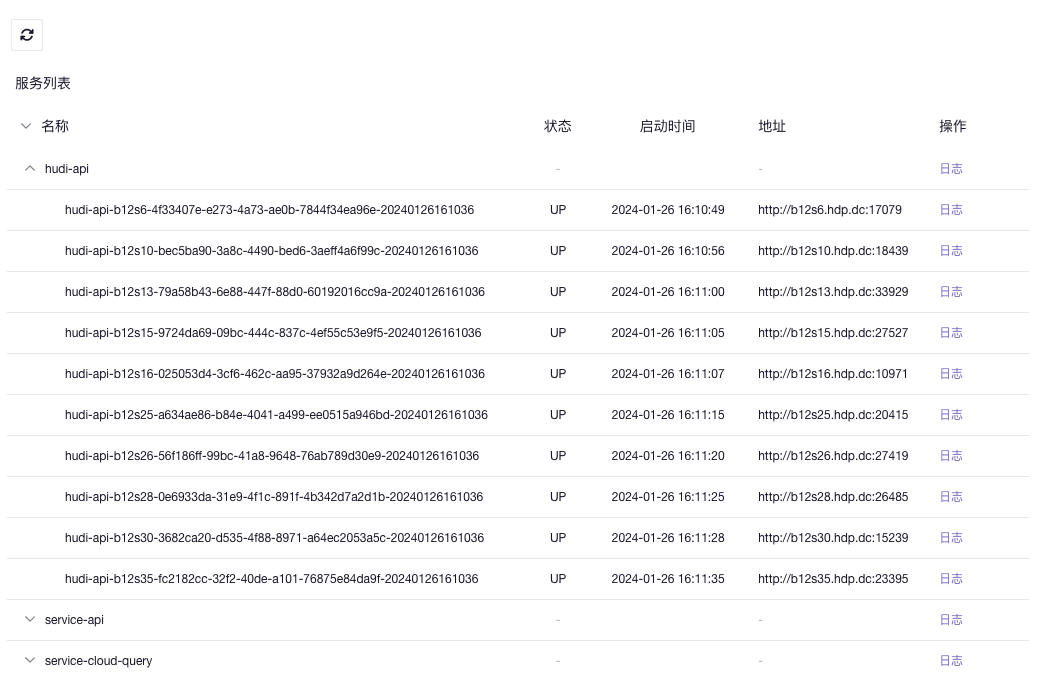Click the refresh icon button
Screen dimensions: 1039x675
[27, 35]
